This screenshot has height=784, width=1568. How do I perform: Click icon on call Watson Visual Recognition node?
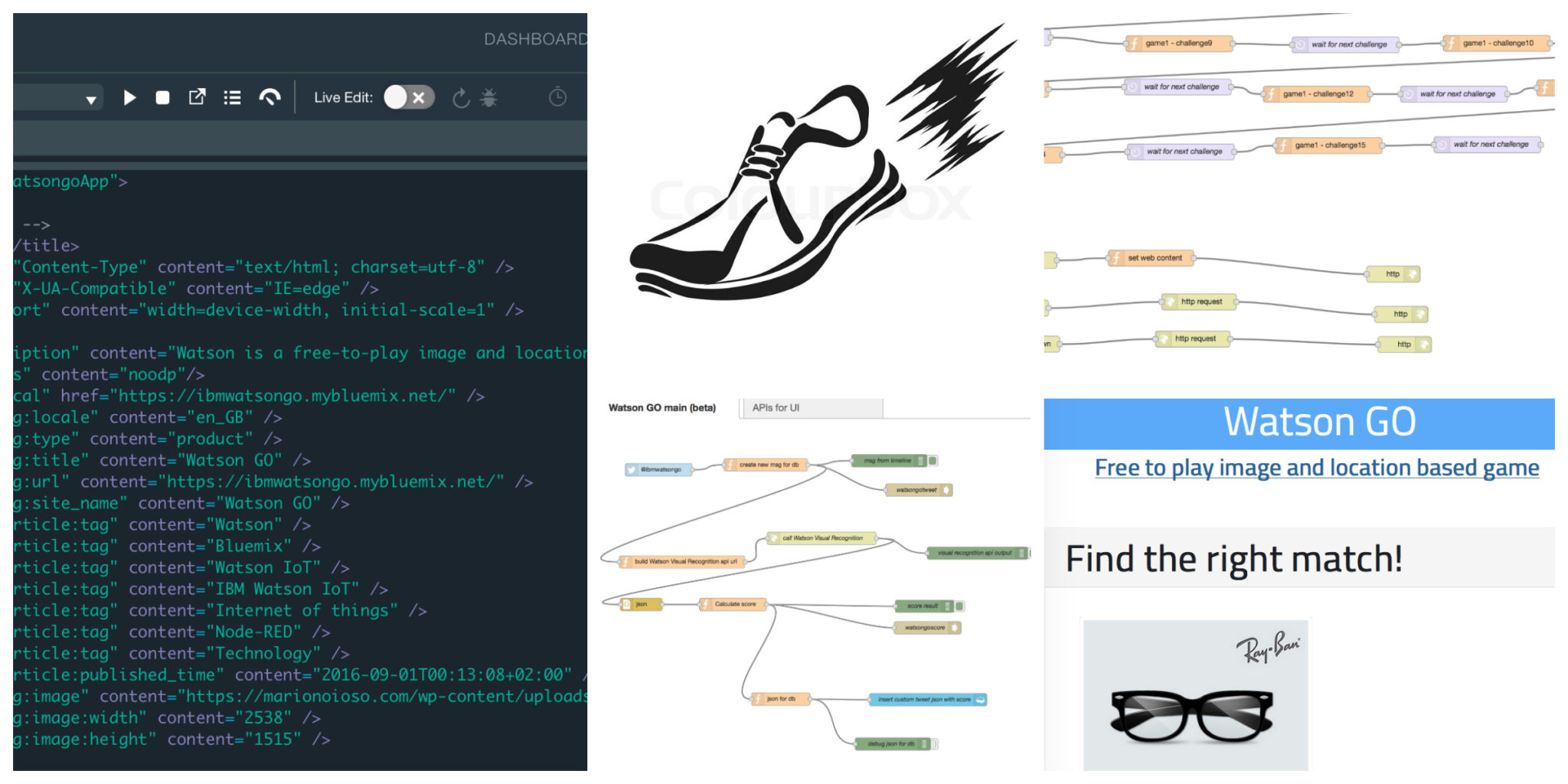[x=773, y=537]
